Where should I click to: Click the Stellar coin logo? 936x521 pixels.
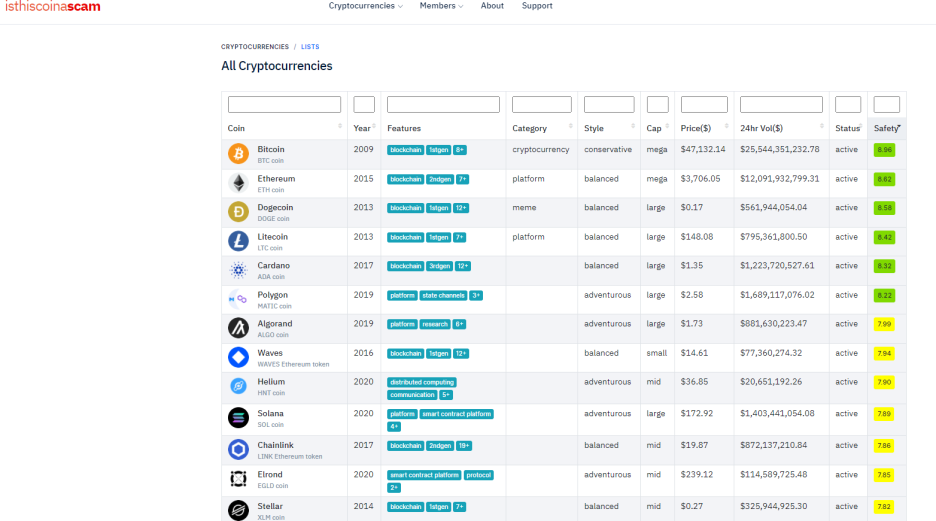(238, 510)
